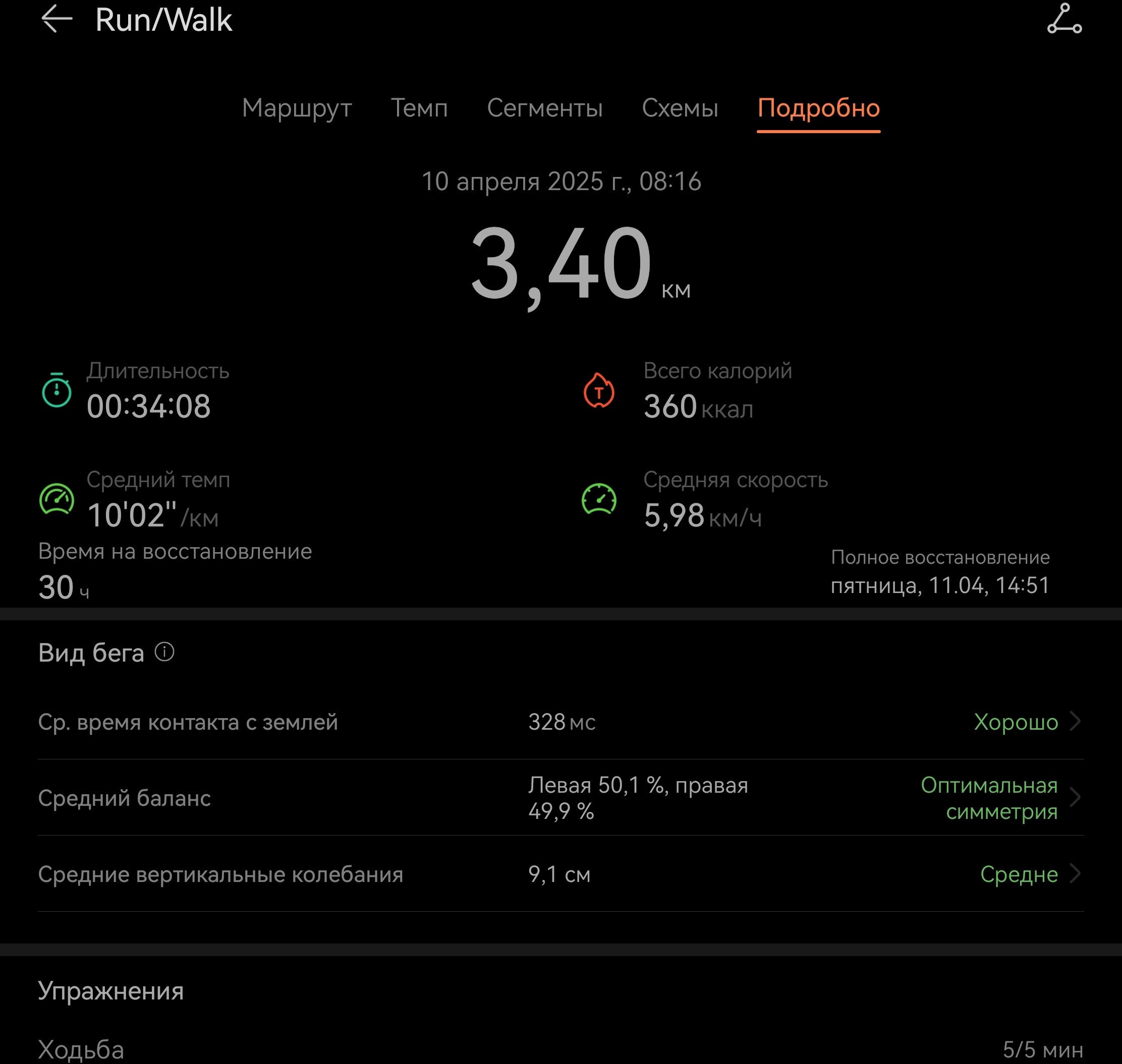This screenshot has height=1064, width=1122.
Task: Click the Упражнения section heading
Action: 110,991
